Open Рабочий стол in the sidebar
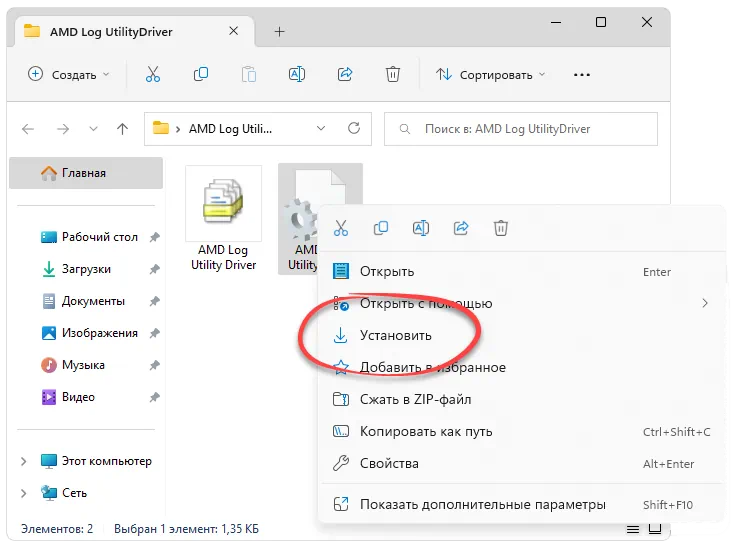This screenshot has height=548, width=736. [89, 237]
